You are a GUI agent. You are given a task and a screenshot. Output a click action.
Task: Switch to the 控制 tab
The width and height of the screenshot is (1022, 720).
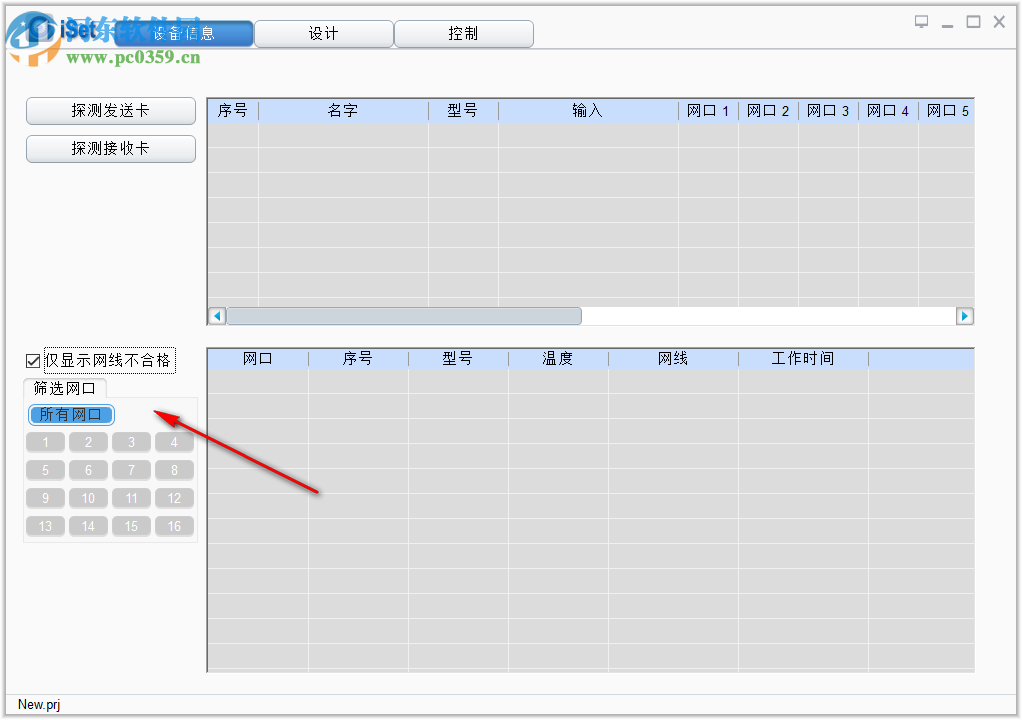click(463, 33)
